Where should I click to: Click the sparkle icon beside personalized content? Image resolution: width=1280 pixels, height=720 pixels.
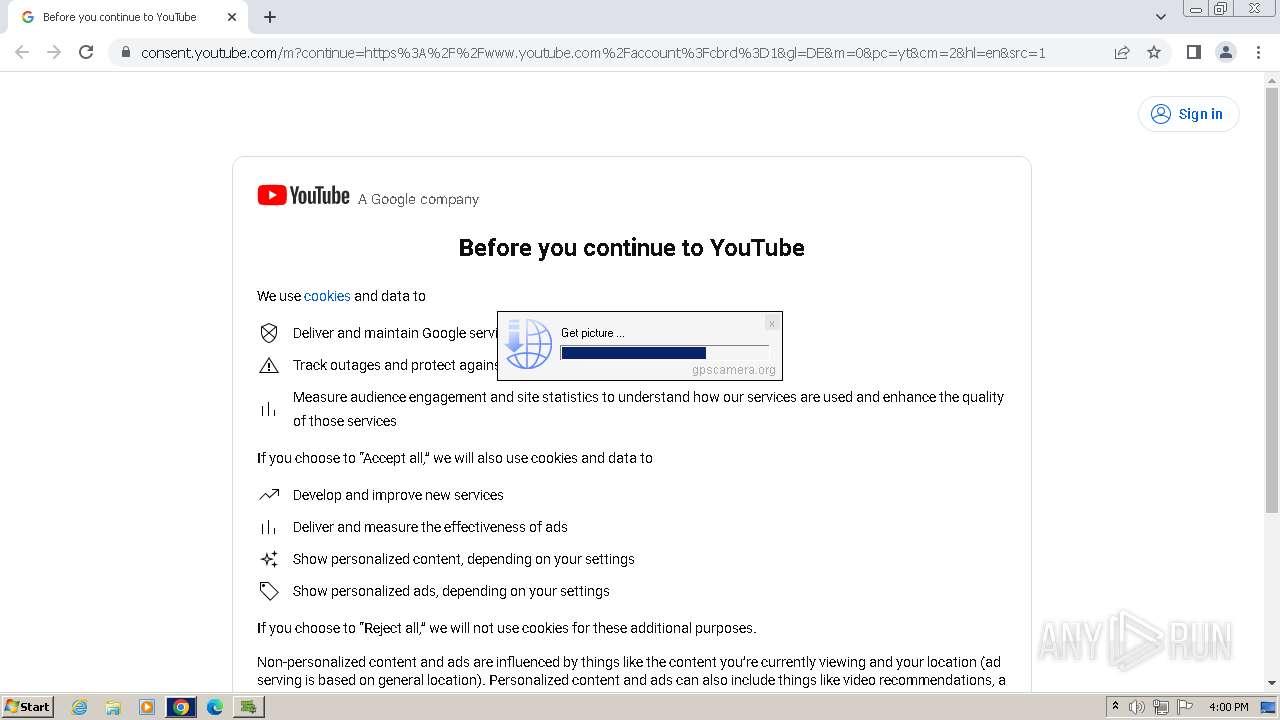pyautogui.click(x=269, y=559)
